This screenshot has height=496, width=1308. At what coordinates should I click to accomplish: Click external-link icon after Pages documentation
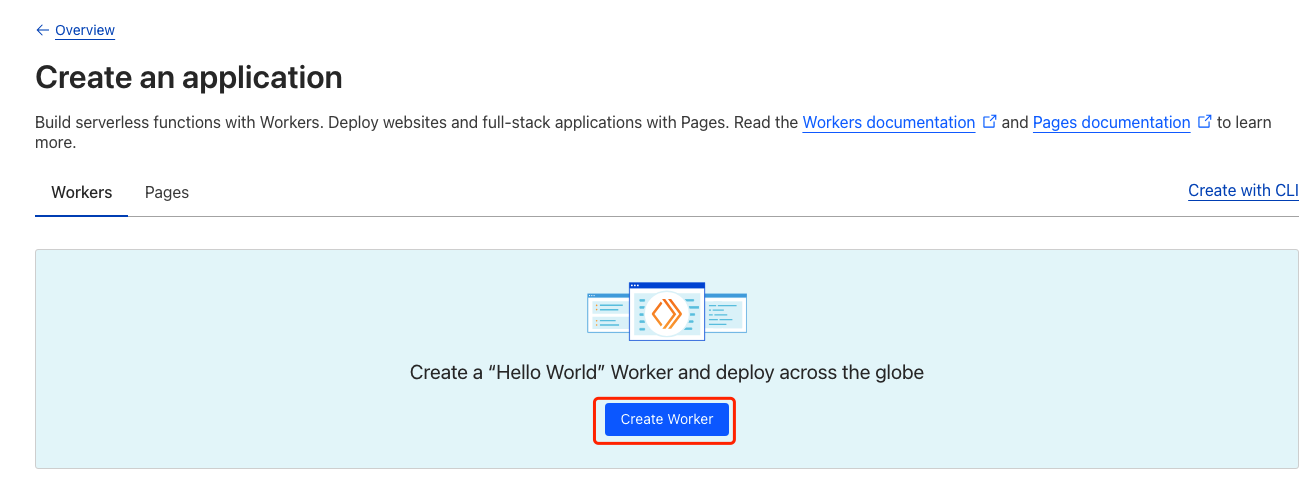click(x=1204, y=121)
